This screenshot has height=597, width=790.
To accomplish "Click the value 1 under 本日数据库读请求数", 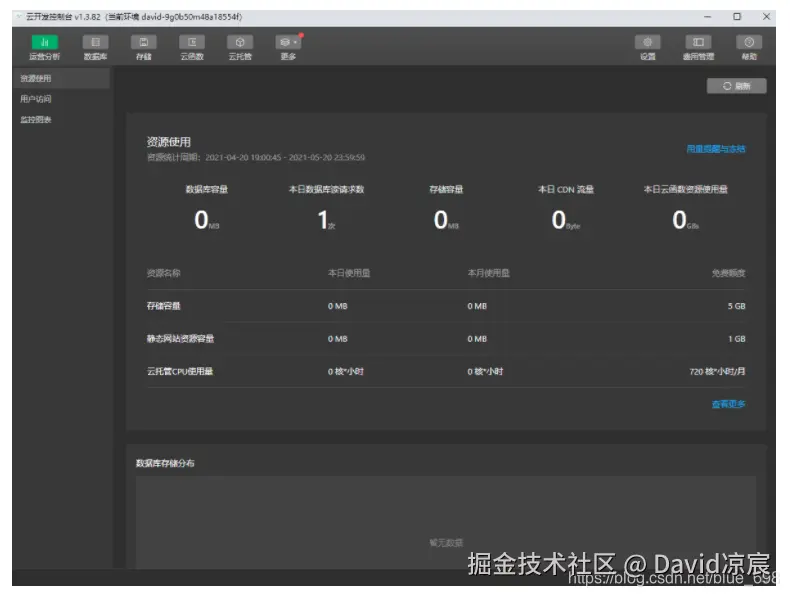I will coord(323,220).
